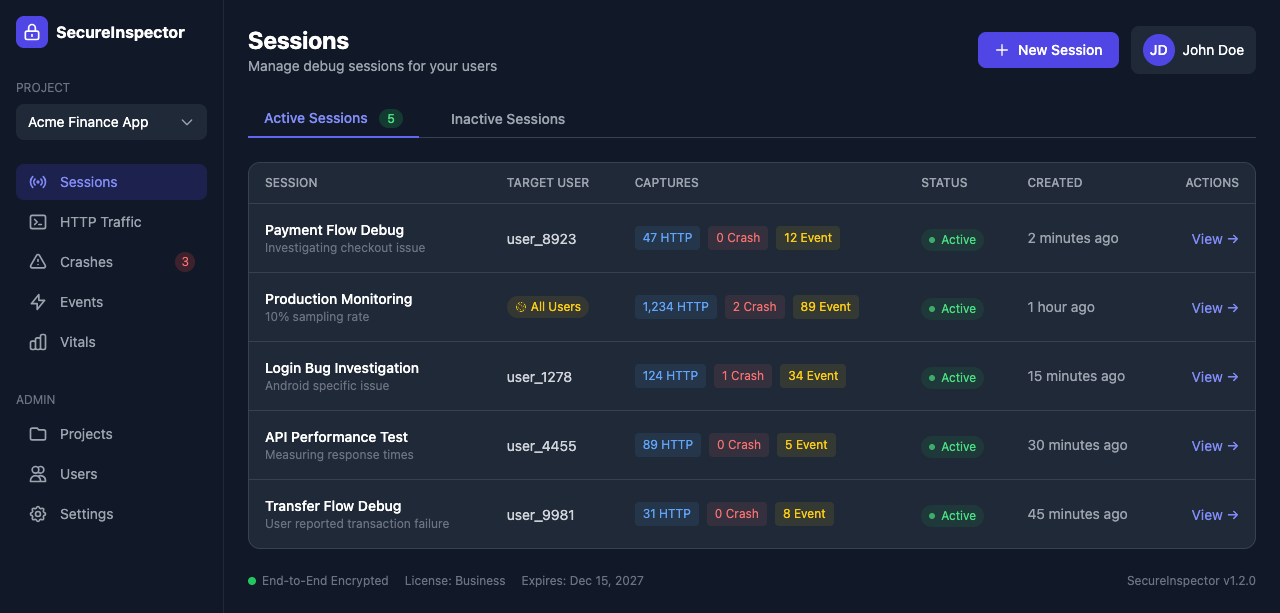Image resolution: width=1280 pixels, height=613 pixels.
Task: Click the 31 HTTP capture badge
Action: (x=666, y=514)
